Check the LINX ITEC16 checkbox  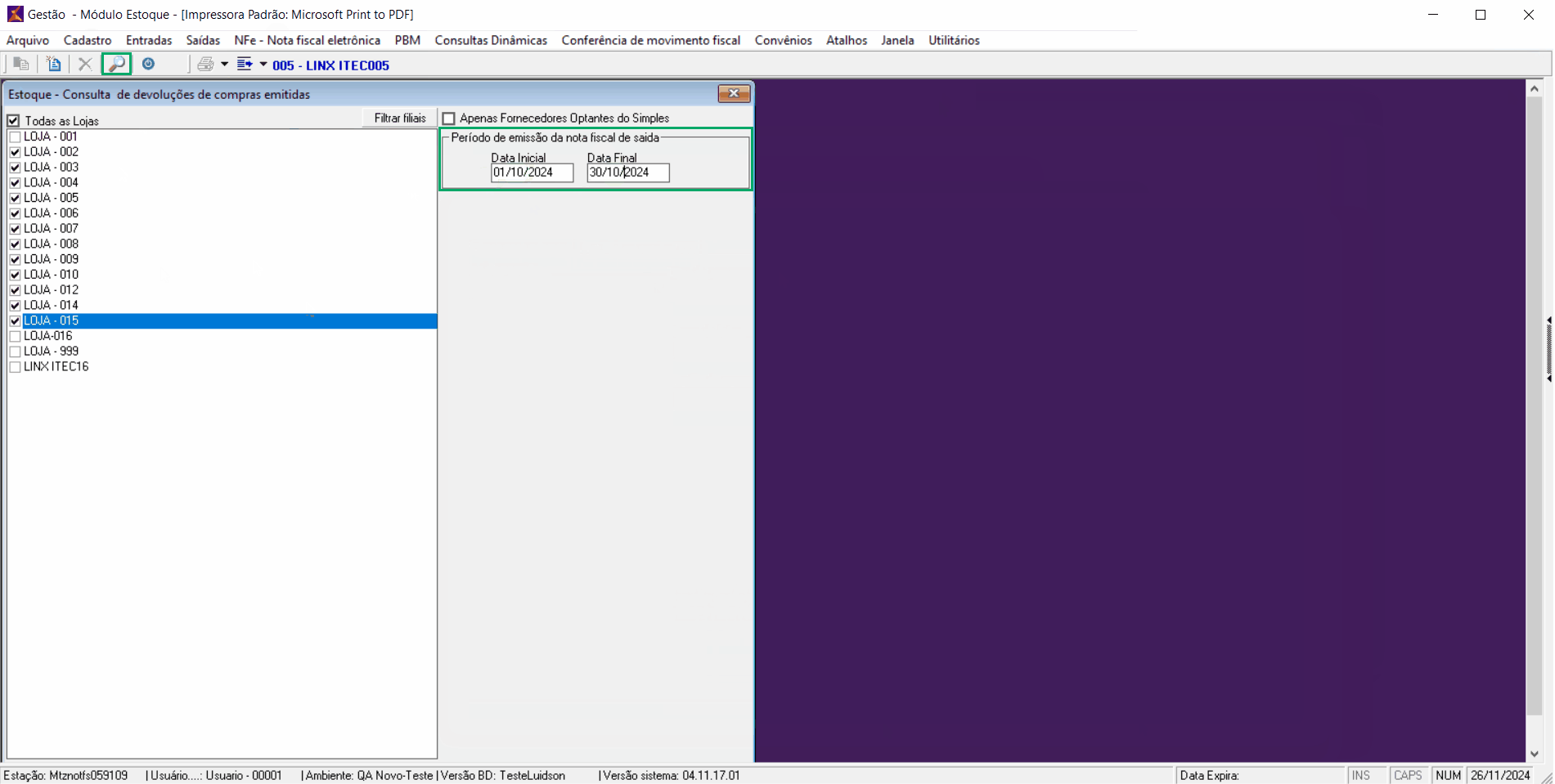tap(15, 367)
